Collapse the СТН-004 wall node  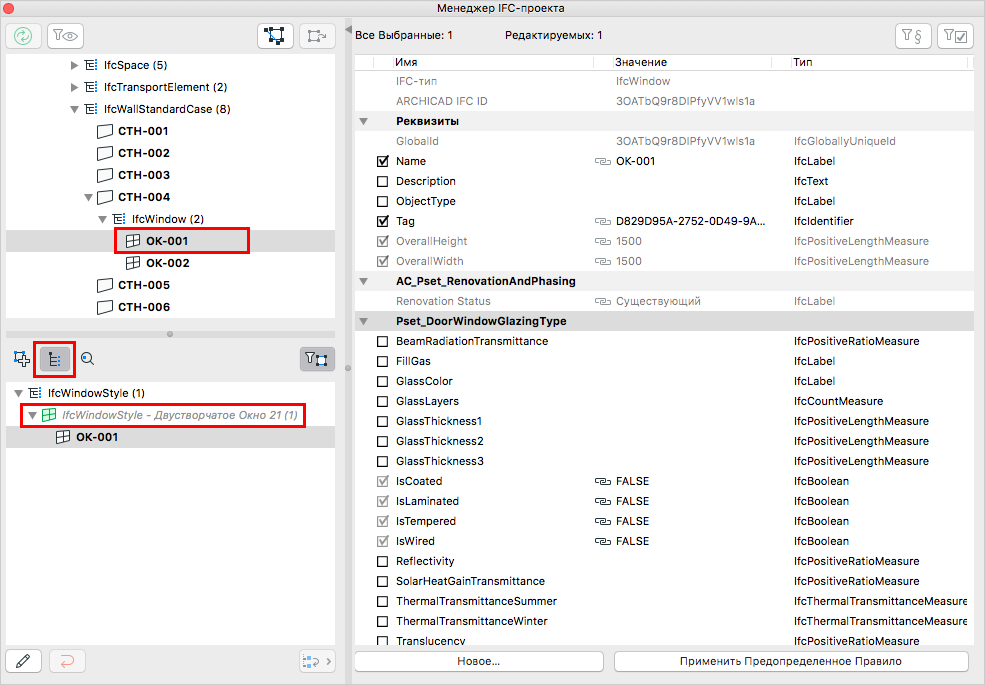(89, 197)
